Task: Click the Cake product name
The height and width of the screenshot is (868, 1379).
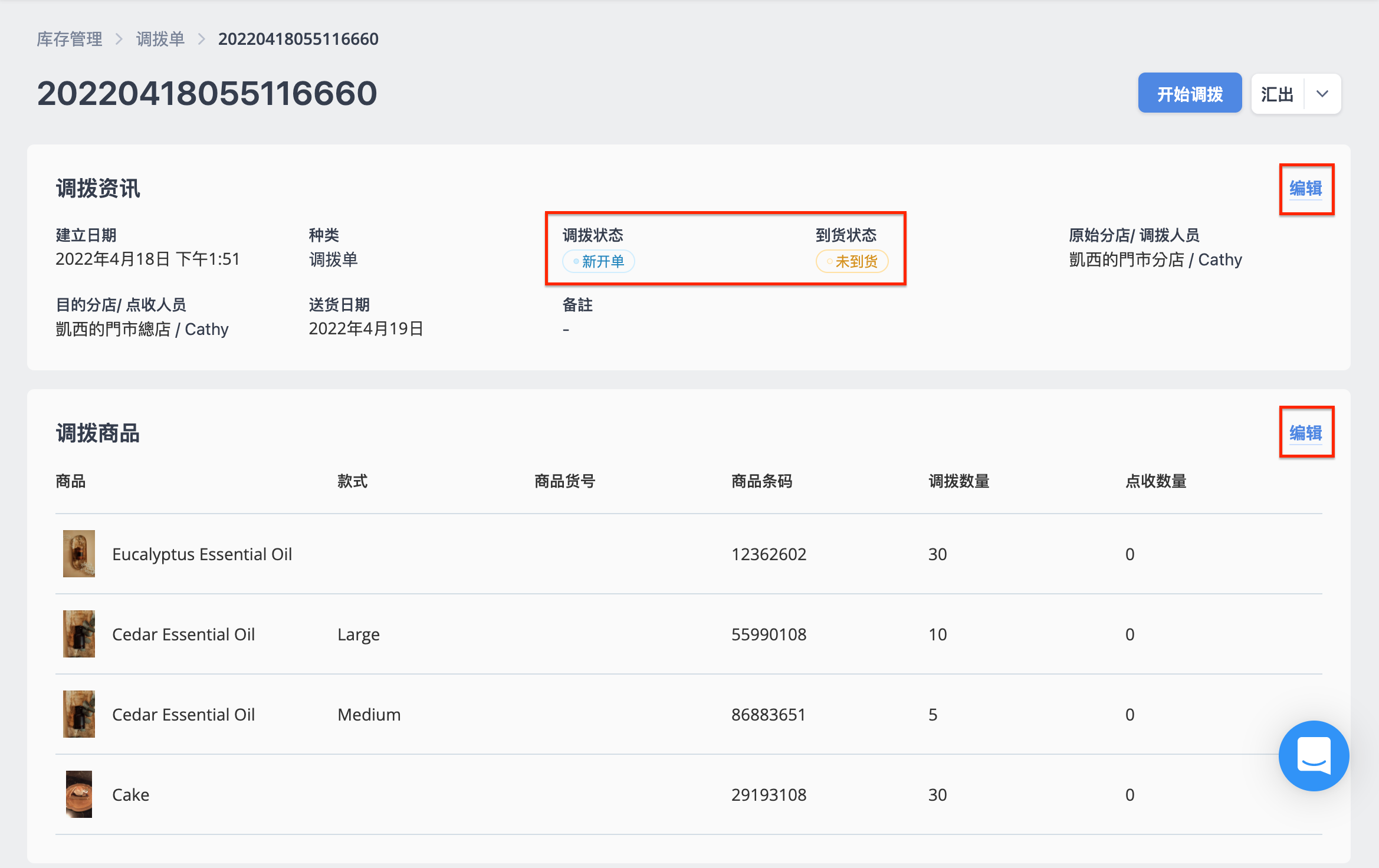Action: 131,795
